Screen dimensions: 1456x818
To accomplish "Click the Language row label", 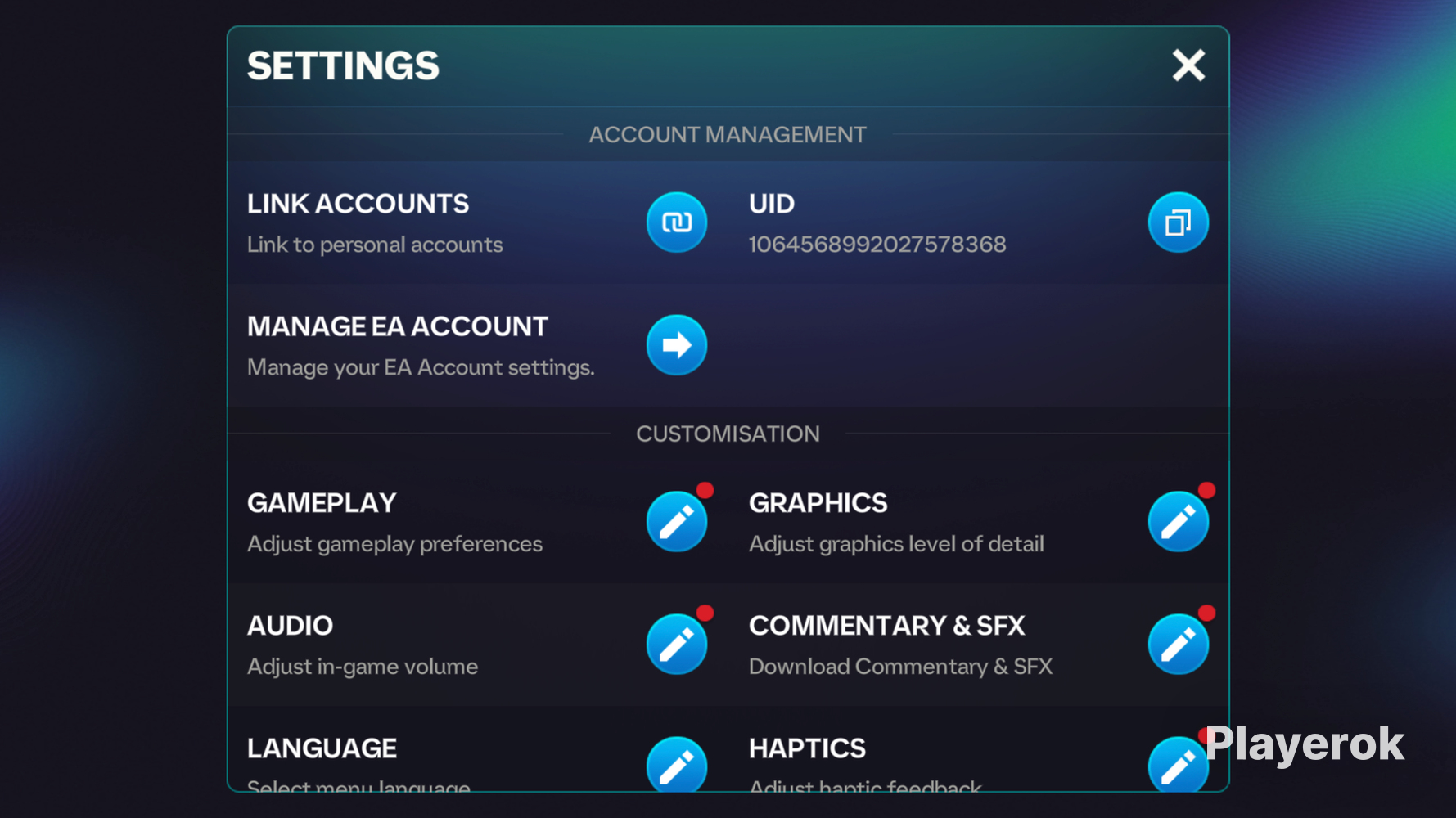I will tap(322, 748).
